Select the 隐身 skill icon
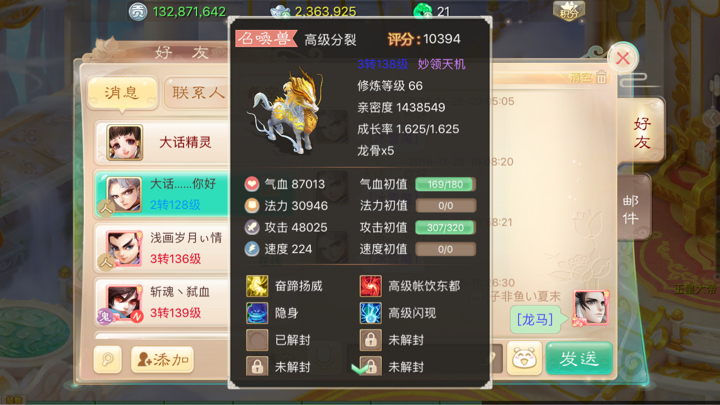The width and height of the screenshot is (720, 405). pyautogui.click(x=257, y=313)
